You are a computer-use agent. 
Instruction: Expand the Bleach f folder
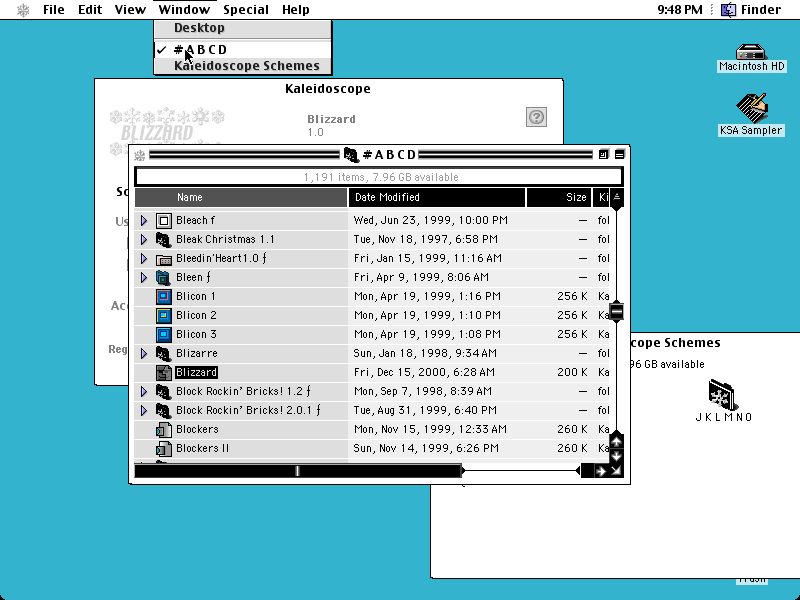click(144, 220)
